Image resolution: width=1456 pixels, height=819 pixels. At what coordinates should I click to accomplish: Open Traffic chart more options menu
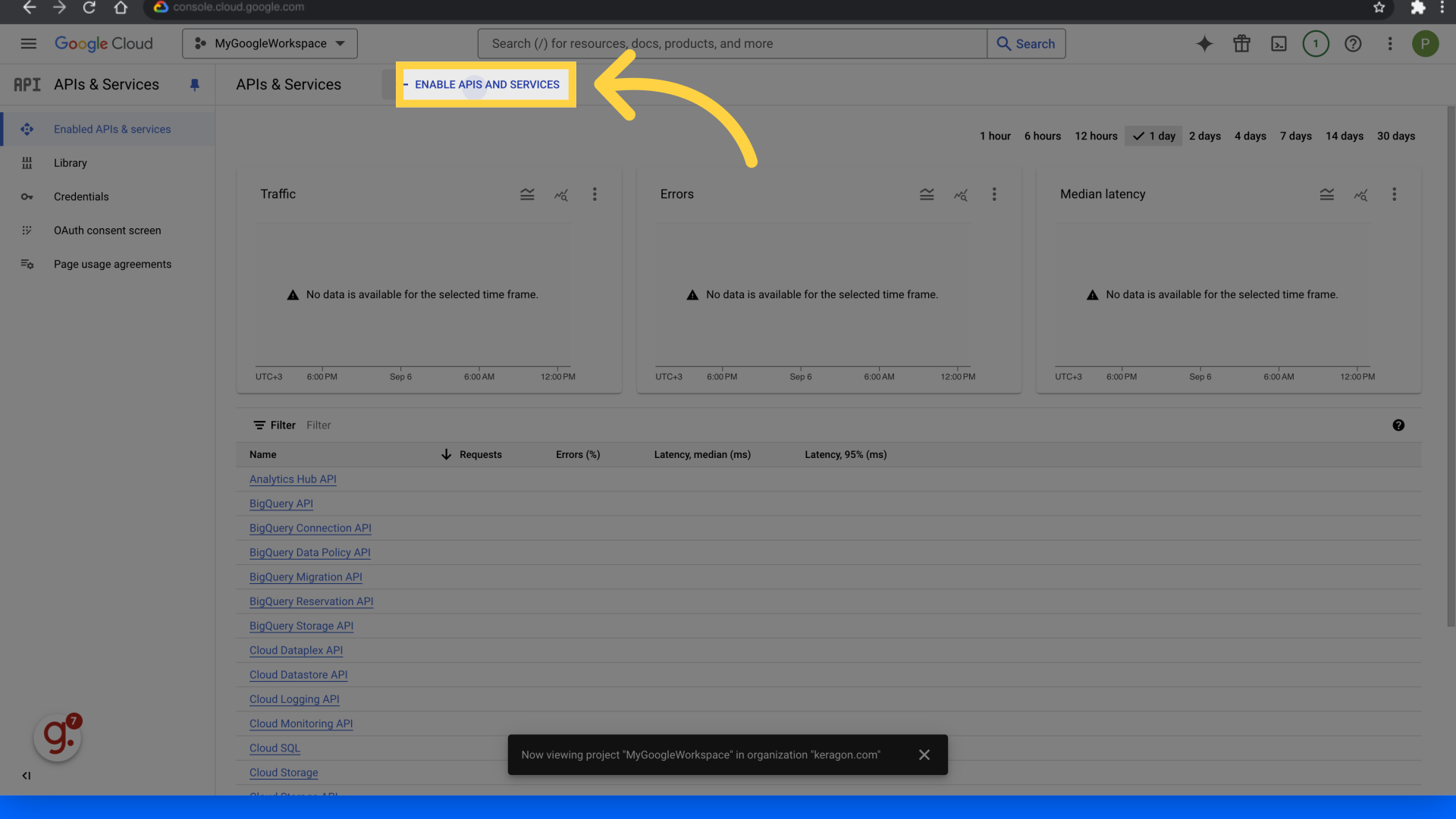(x=595, y=194)
